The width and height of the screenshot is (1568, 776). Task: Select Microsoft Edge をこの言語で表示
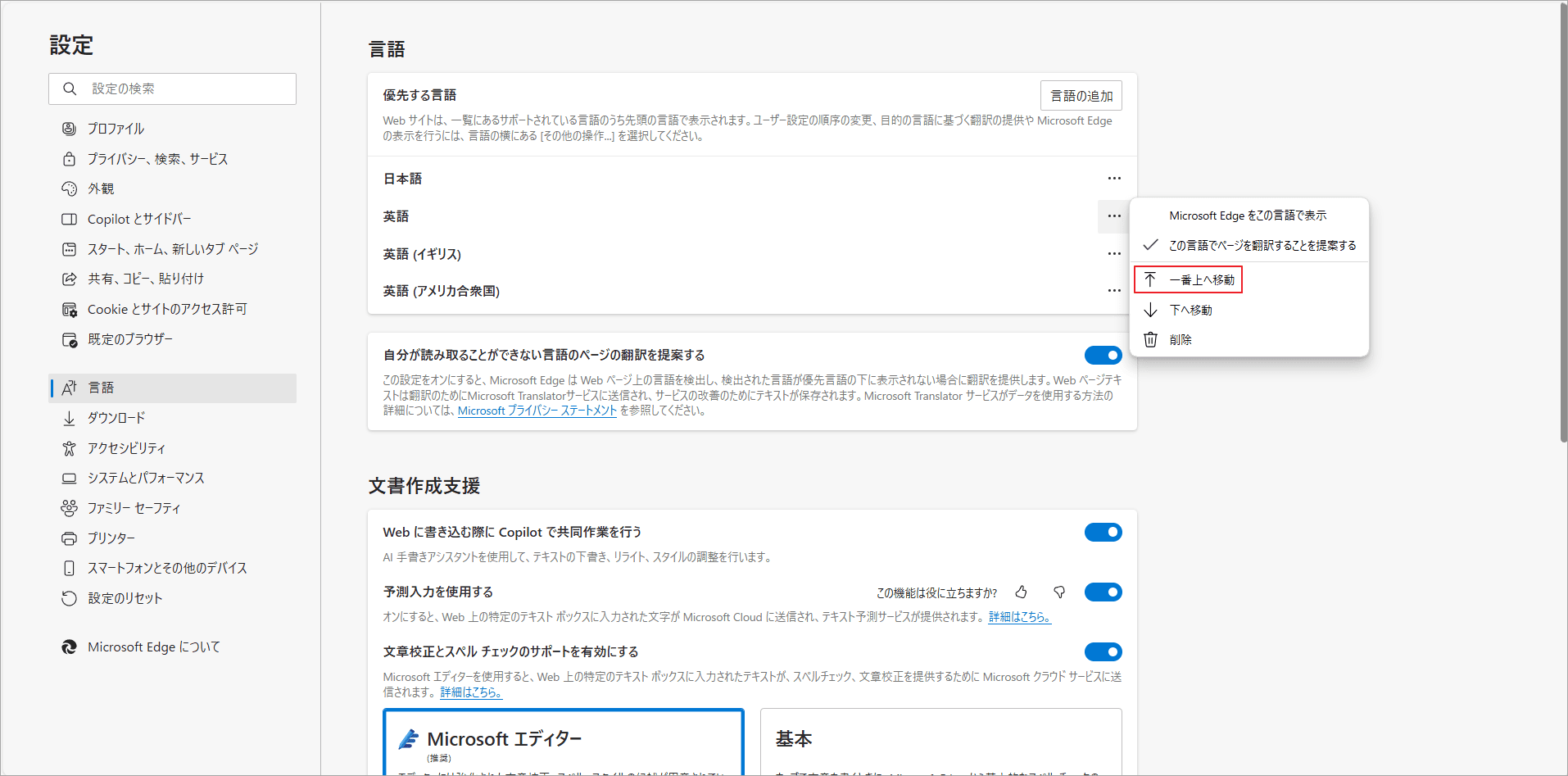tap(1249, 216)
